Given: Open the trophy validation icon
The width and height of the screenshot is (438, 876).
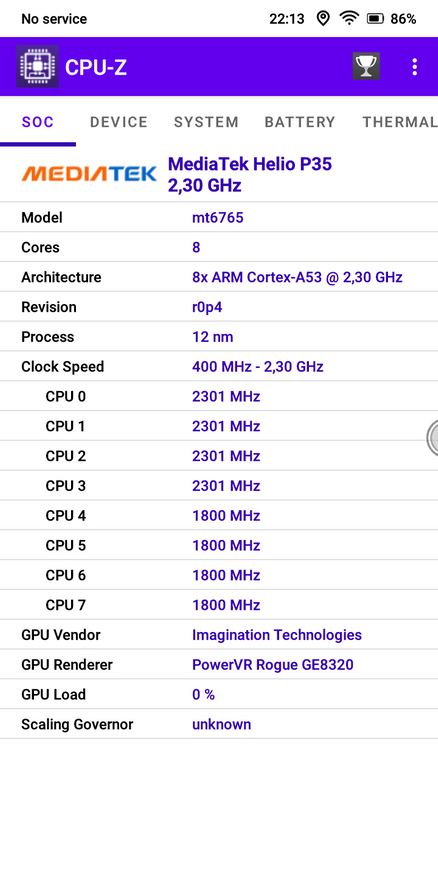Looking at the screenshot, I should 366,66.
